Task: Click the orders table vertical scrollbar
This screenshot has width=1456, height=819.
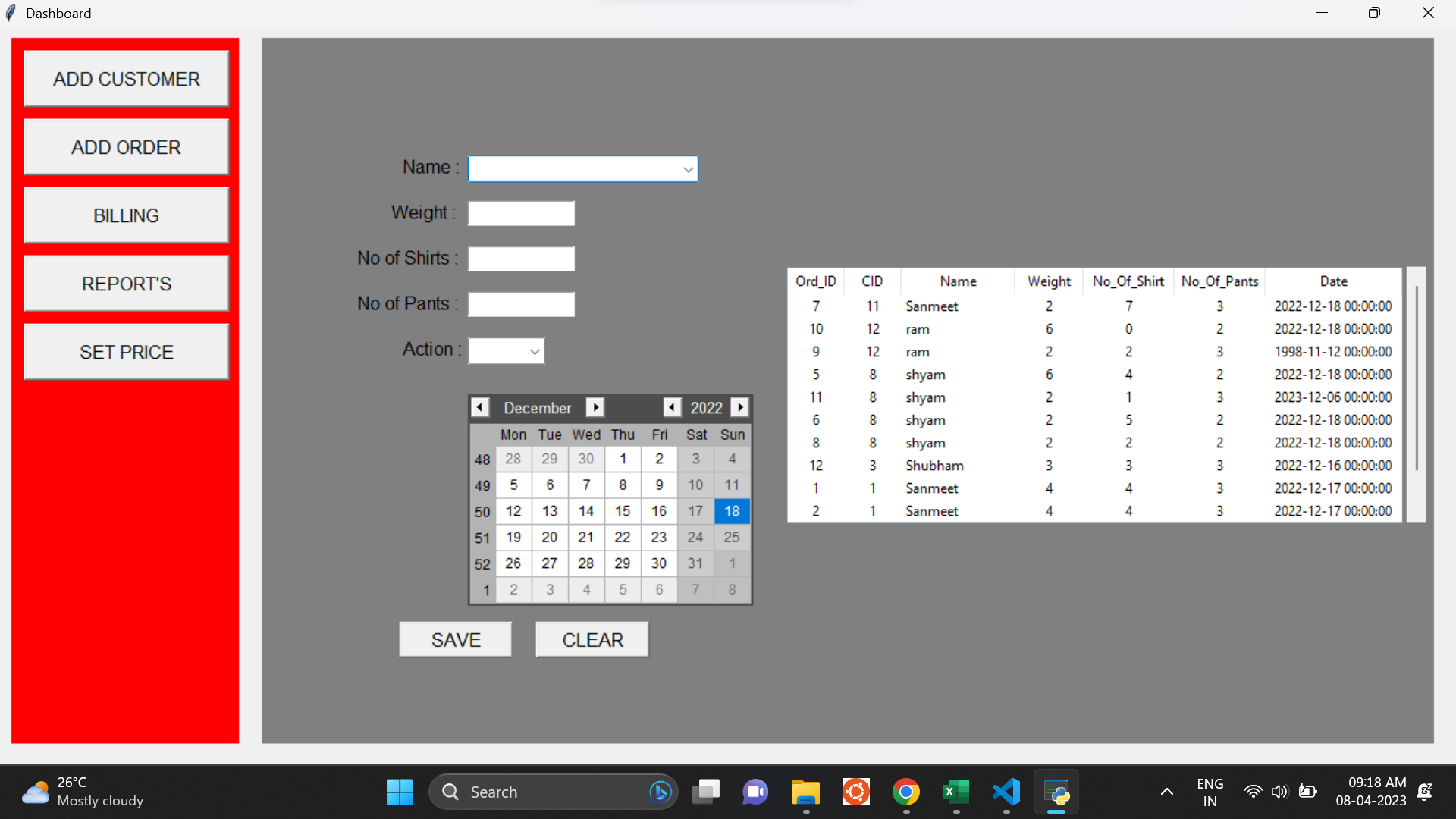Action: point(1416,379)
